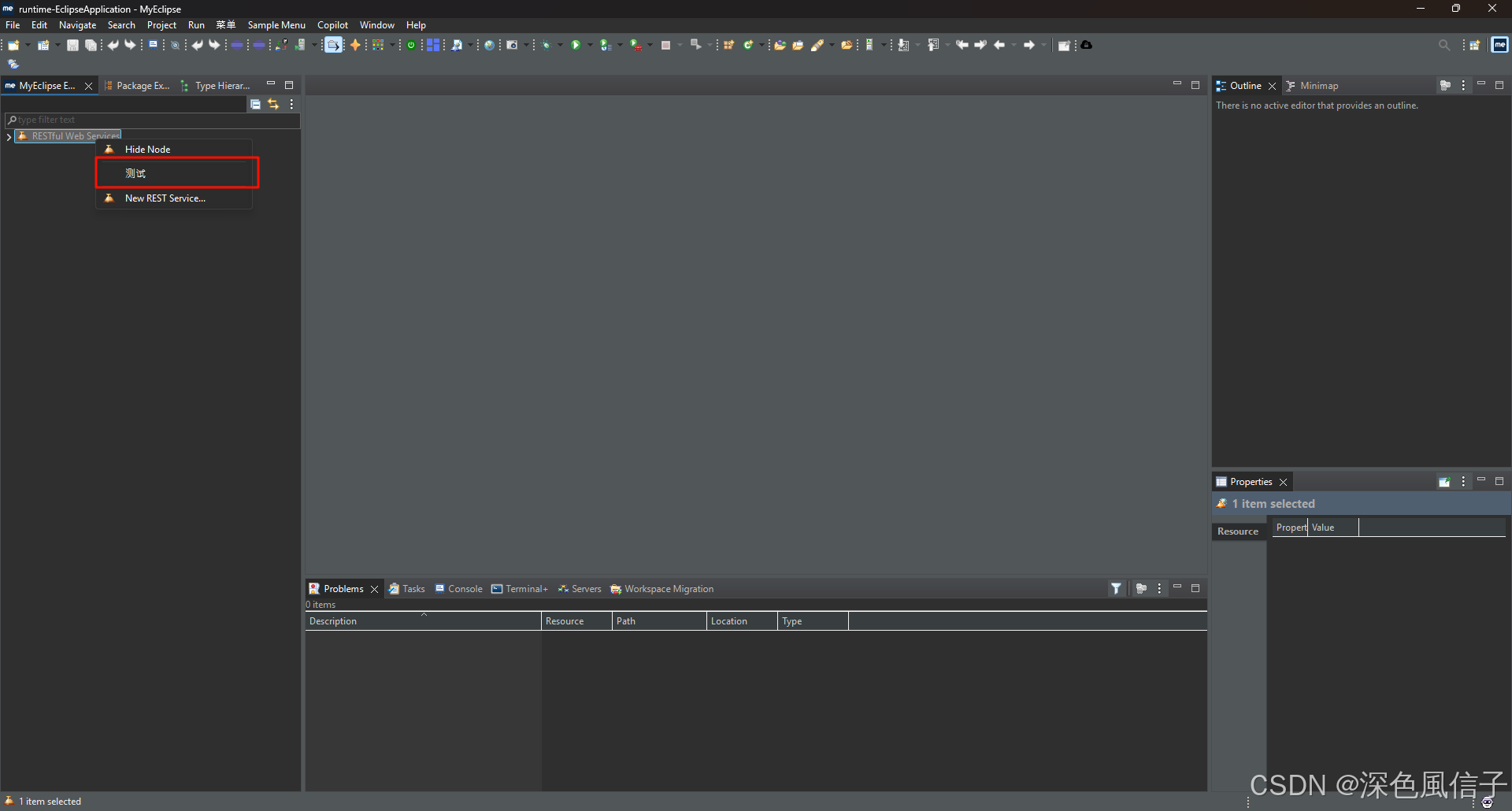Viewport: 1512px width, 811px height.
Task: Open dropdown beside New wizard icon
Action: pyautogui.click(x=28, y=45)
